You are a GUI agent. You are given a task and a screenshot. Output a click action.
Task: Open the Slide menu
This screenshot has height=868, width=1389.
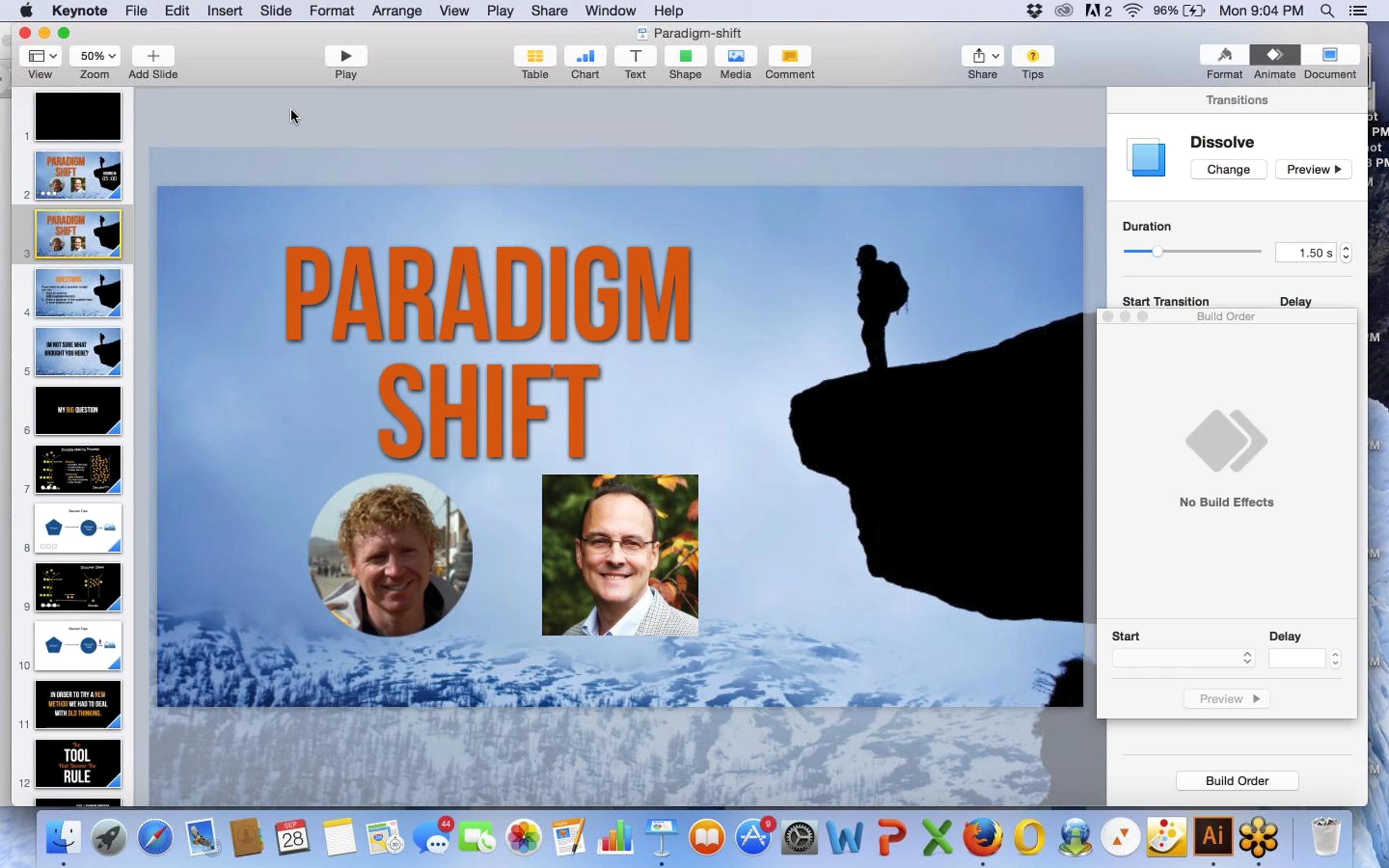click(275, 10)
